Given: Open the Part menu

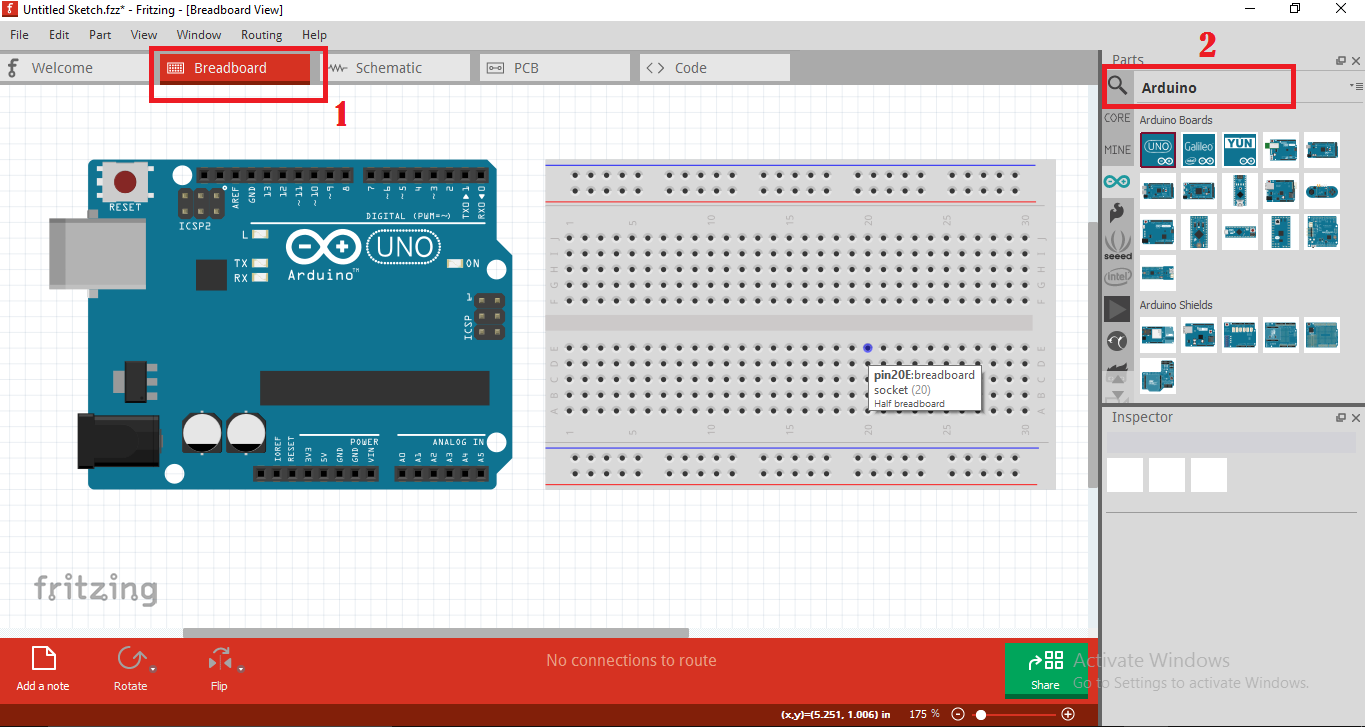Looking at the screenshot, I should pyautogui.click(x=100, y=35).
